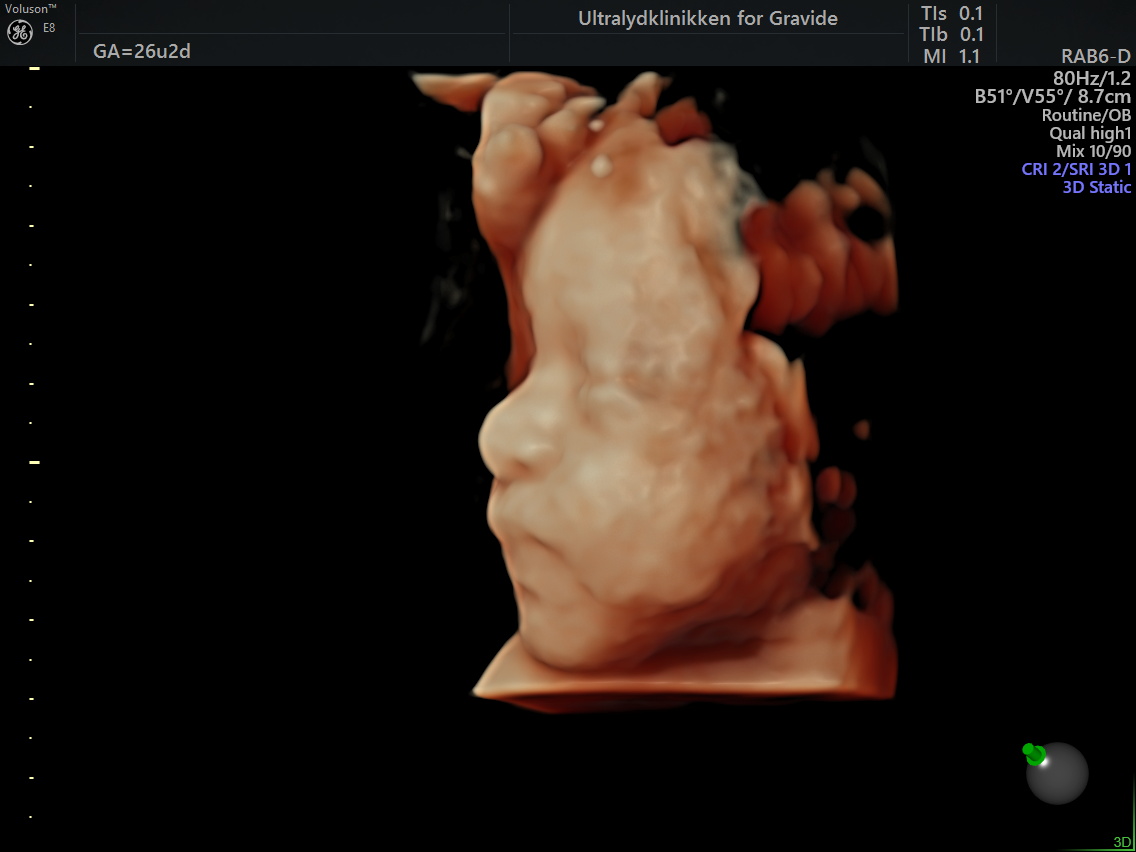This screenshot has width=1136, height=852.
Task: Click the 3D mode label in the corner
Action: click(1122, 843)
